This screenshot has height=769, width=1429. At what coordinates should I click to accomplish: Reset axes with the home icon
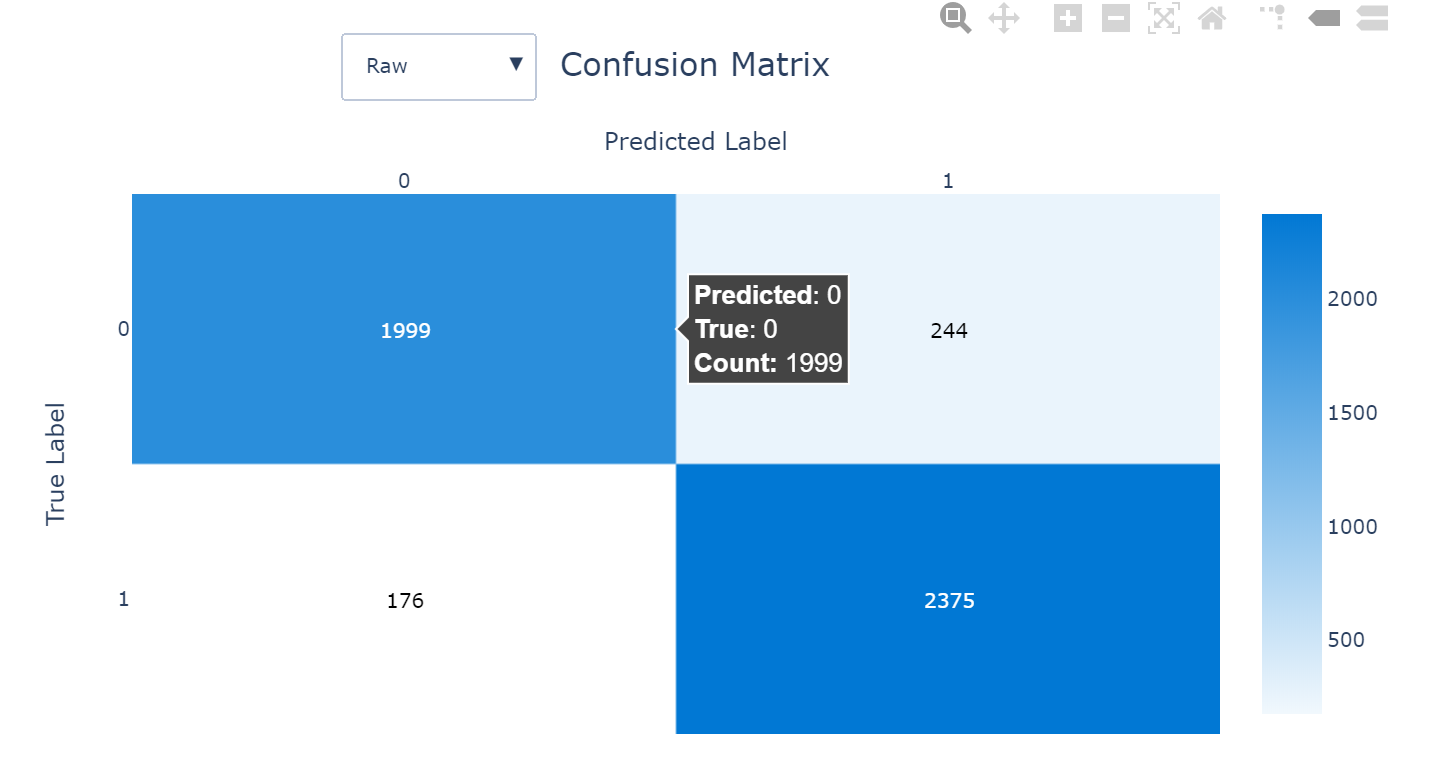(1212, 18)
